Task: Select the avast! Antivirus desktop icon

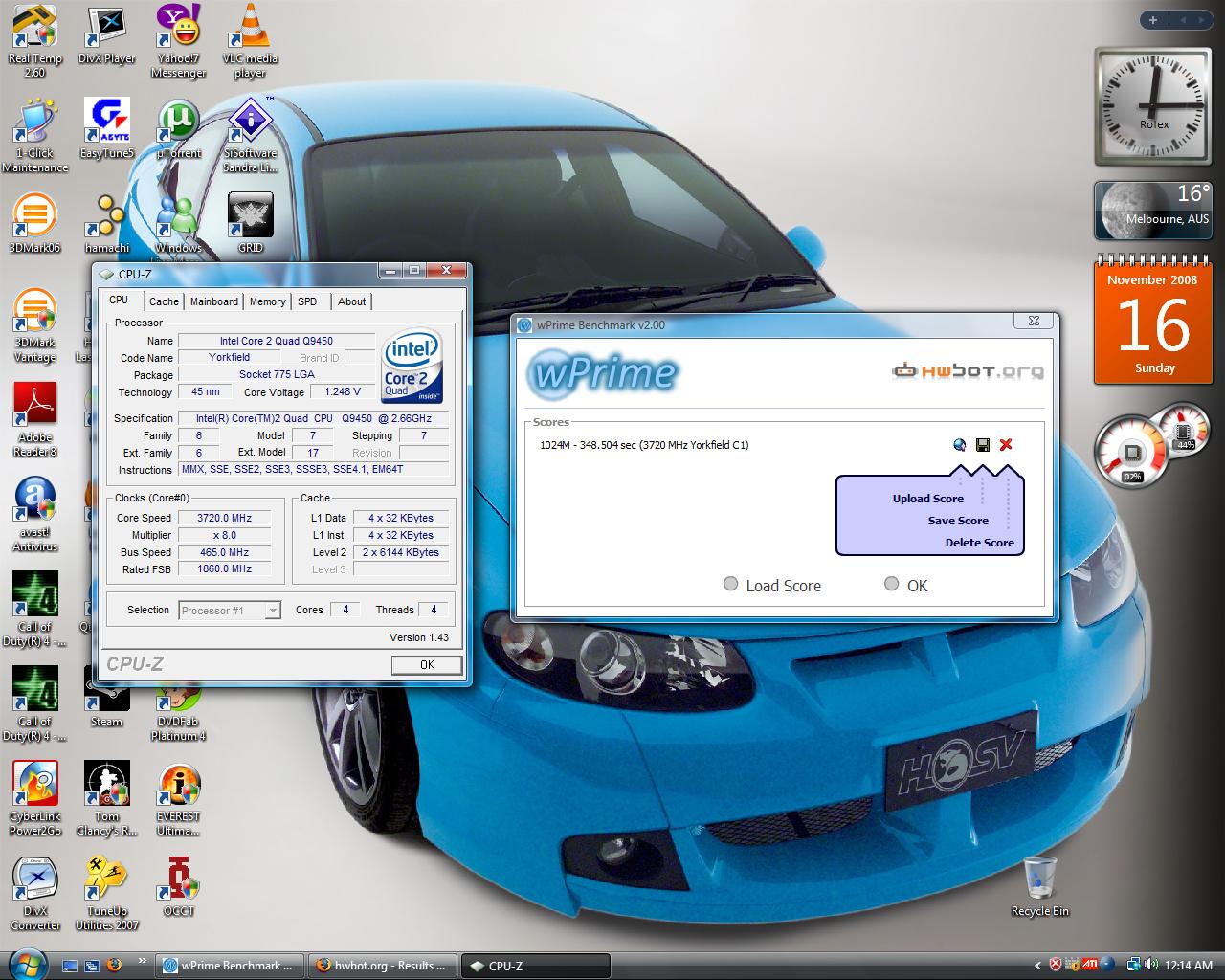Action: 34,515
